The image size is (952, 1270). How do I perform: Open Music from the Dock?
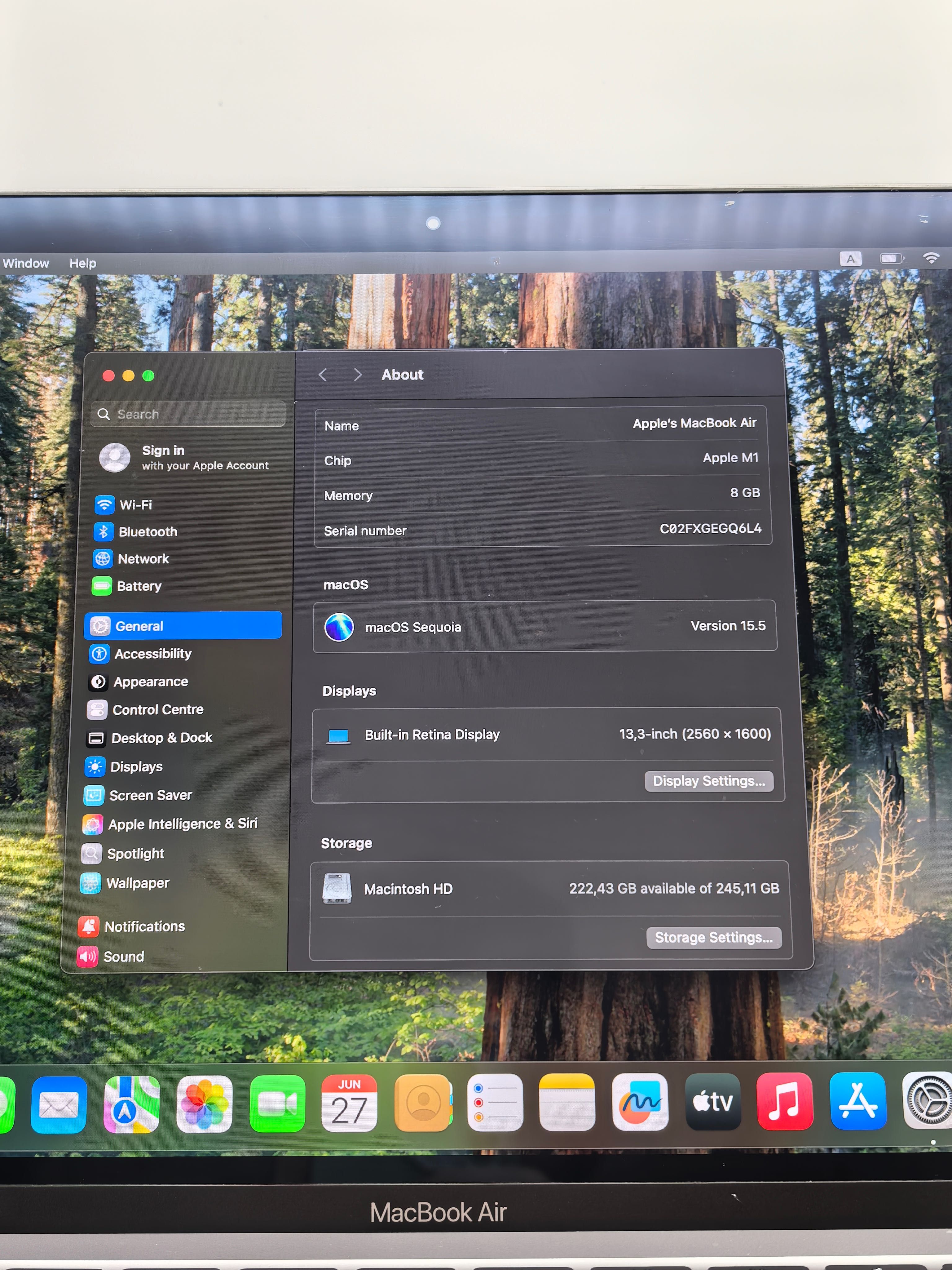click(785, 1101)
